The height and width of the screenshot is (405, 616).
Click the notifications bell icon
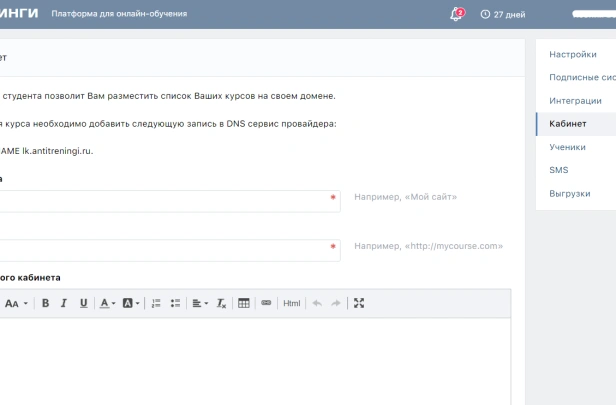(456, 14)
